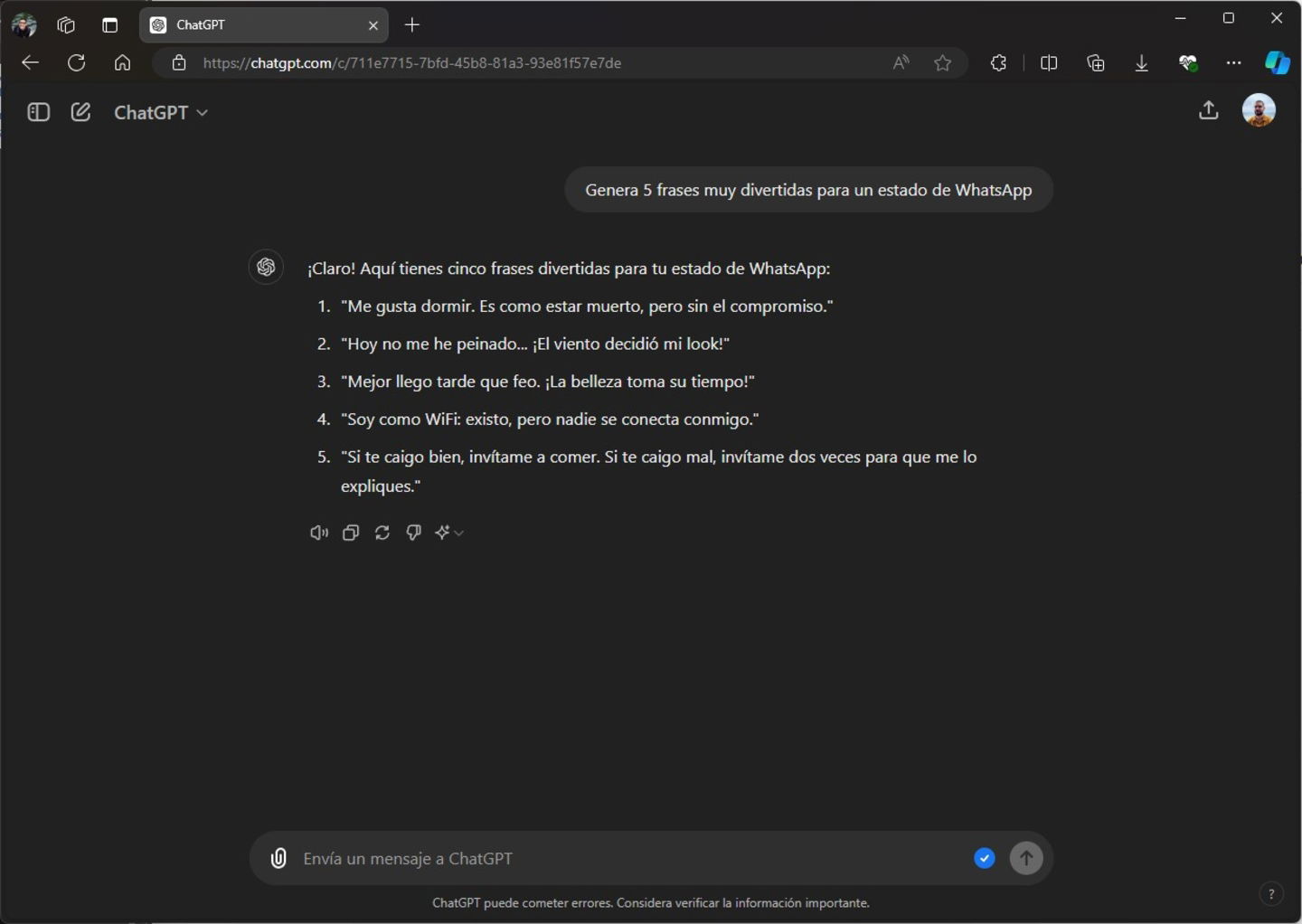Start a new chat with compose icon
Screen dimensions: 1302x924
pos(80,112)
